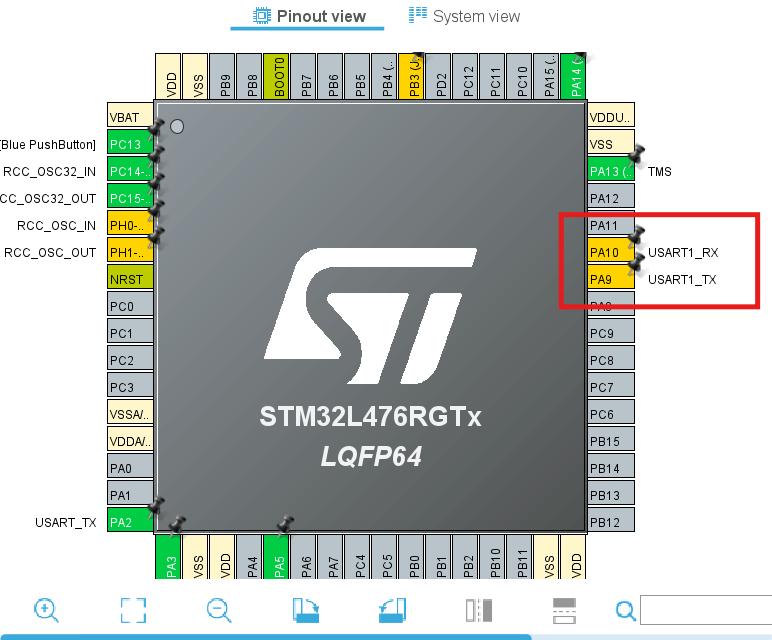Click into the pin search field

(706, 610)
